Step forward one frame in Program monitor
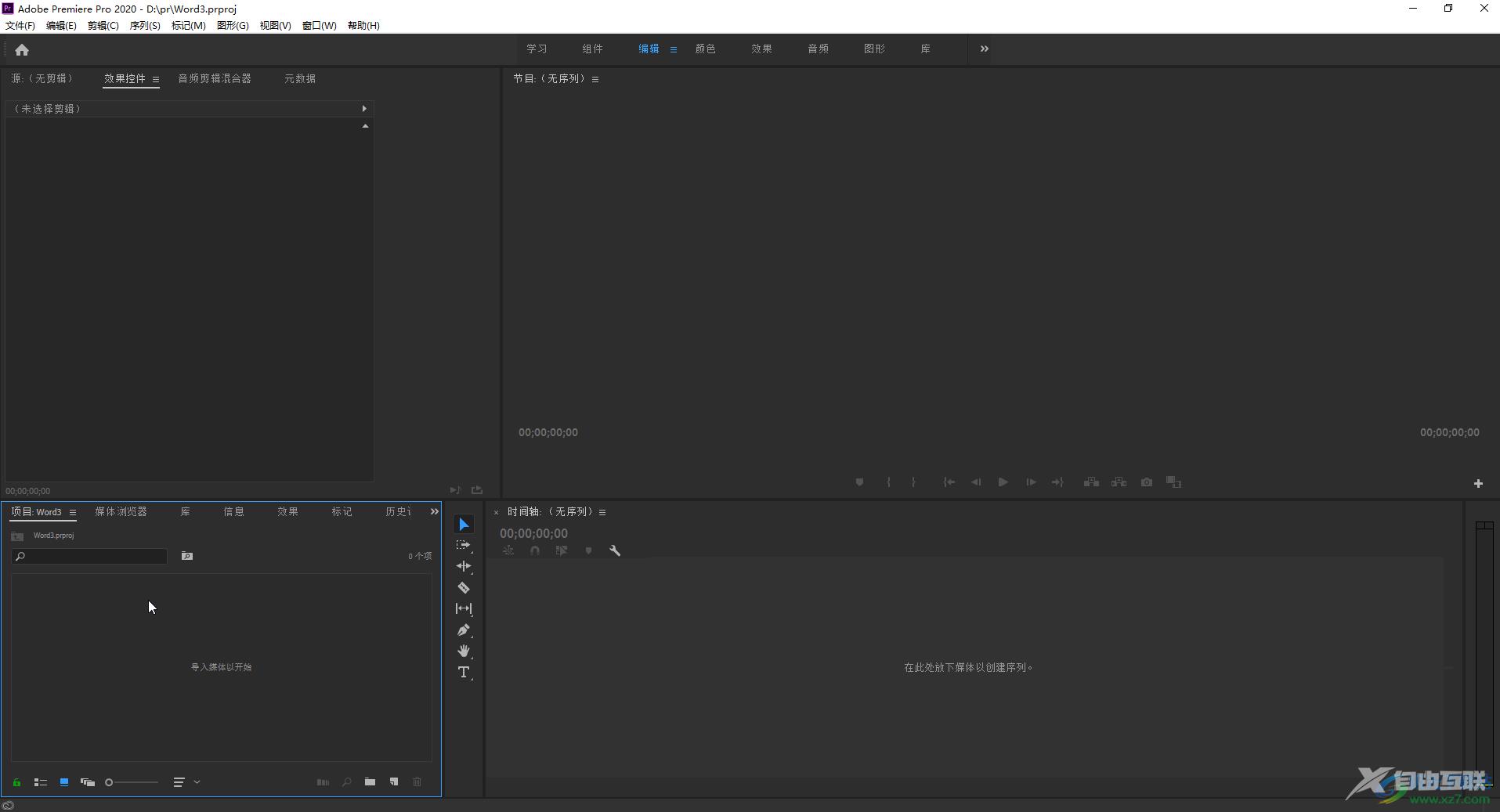 click(x=1031, y=482)
